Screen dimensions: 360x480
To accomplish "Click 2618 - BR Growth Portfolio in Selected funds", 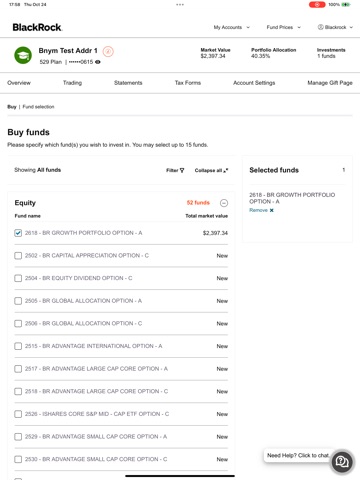I will (292, 198).
